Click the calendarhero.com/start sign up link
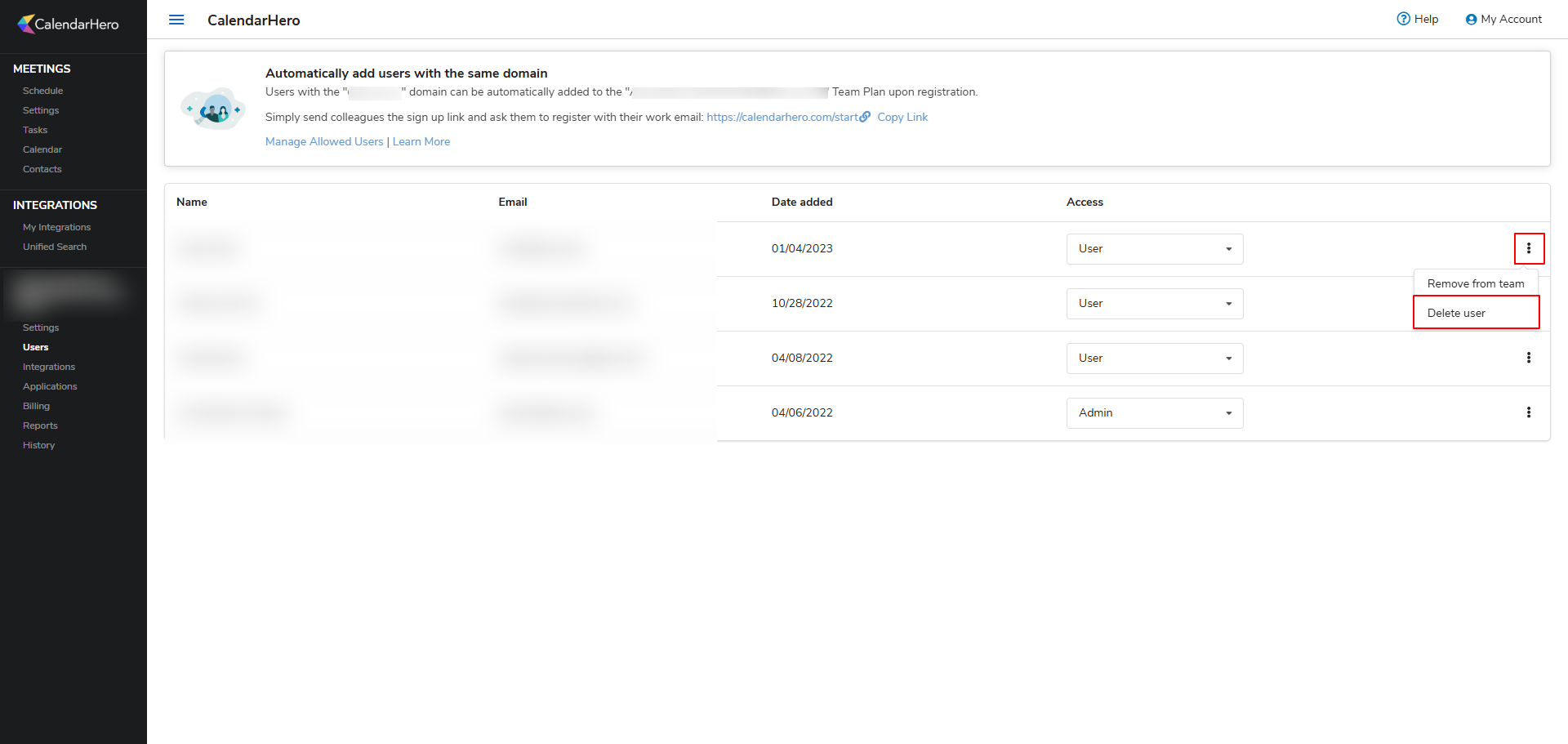The width and height of the screenshot is (1568, 744). pyautogui.click(x=782, y=117)
